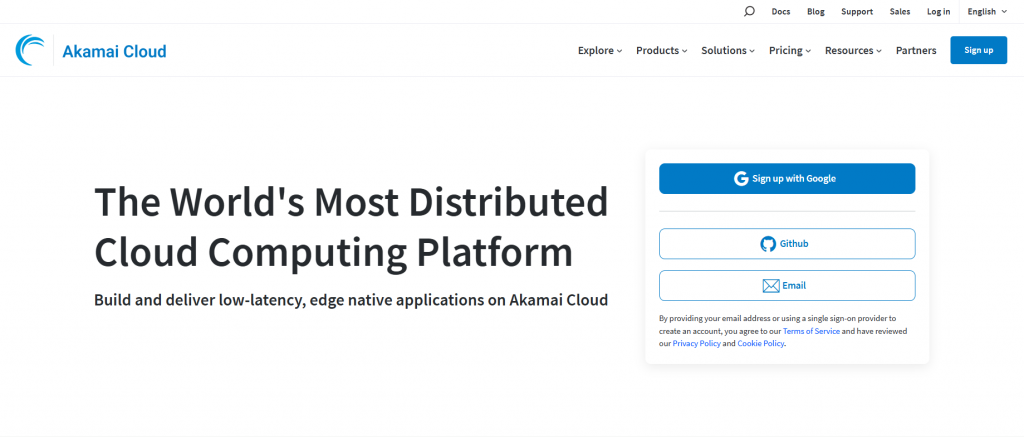
Task: Click the GitHub octocat icon
Action: (768, 244)
